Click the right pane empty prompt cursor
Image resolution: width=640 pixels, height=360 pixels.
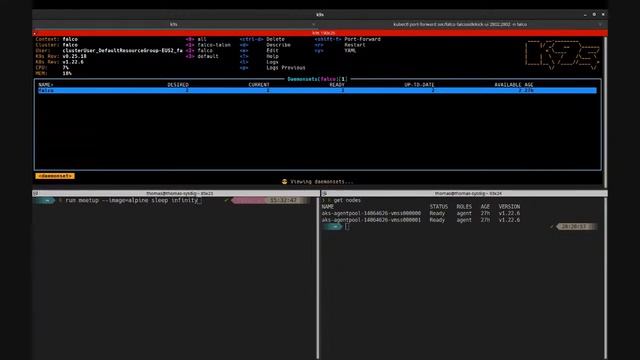pyautogui.click(x=347, y=227)
